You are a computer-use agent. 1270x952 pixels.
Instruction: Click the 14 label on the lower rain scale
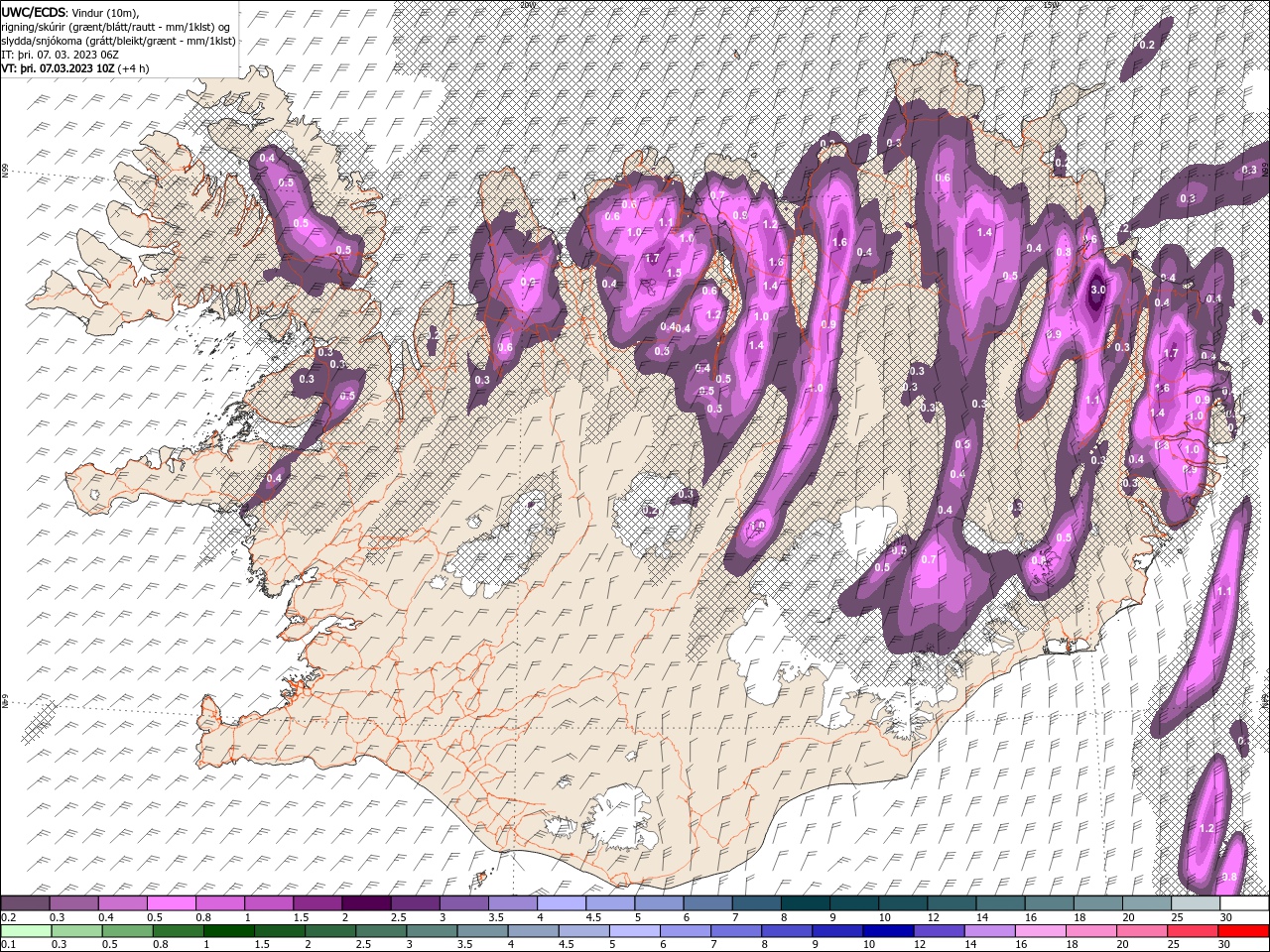click(972, 944)
